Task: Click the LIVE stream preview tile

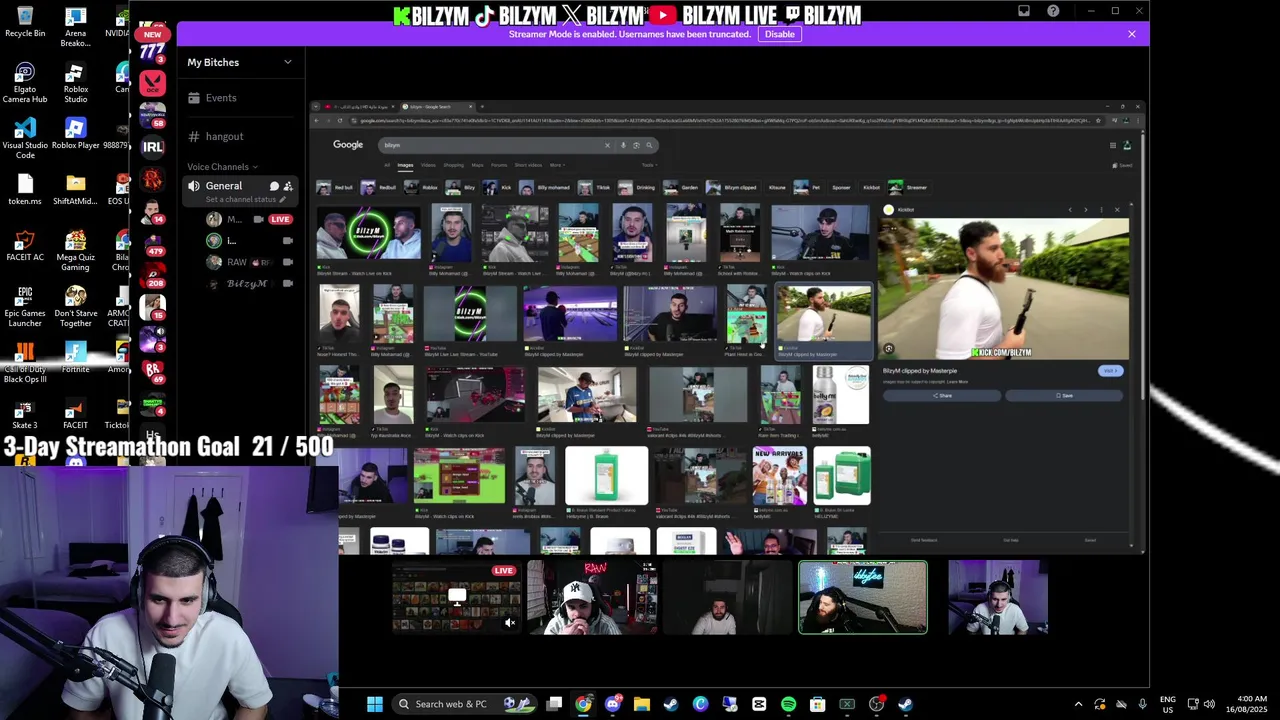Action: coord(457,597)
